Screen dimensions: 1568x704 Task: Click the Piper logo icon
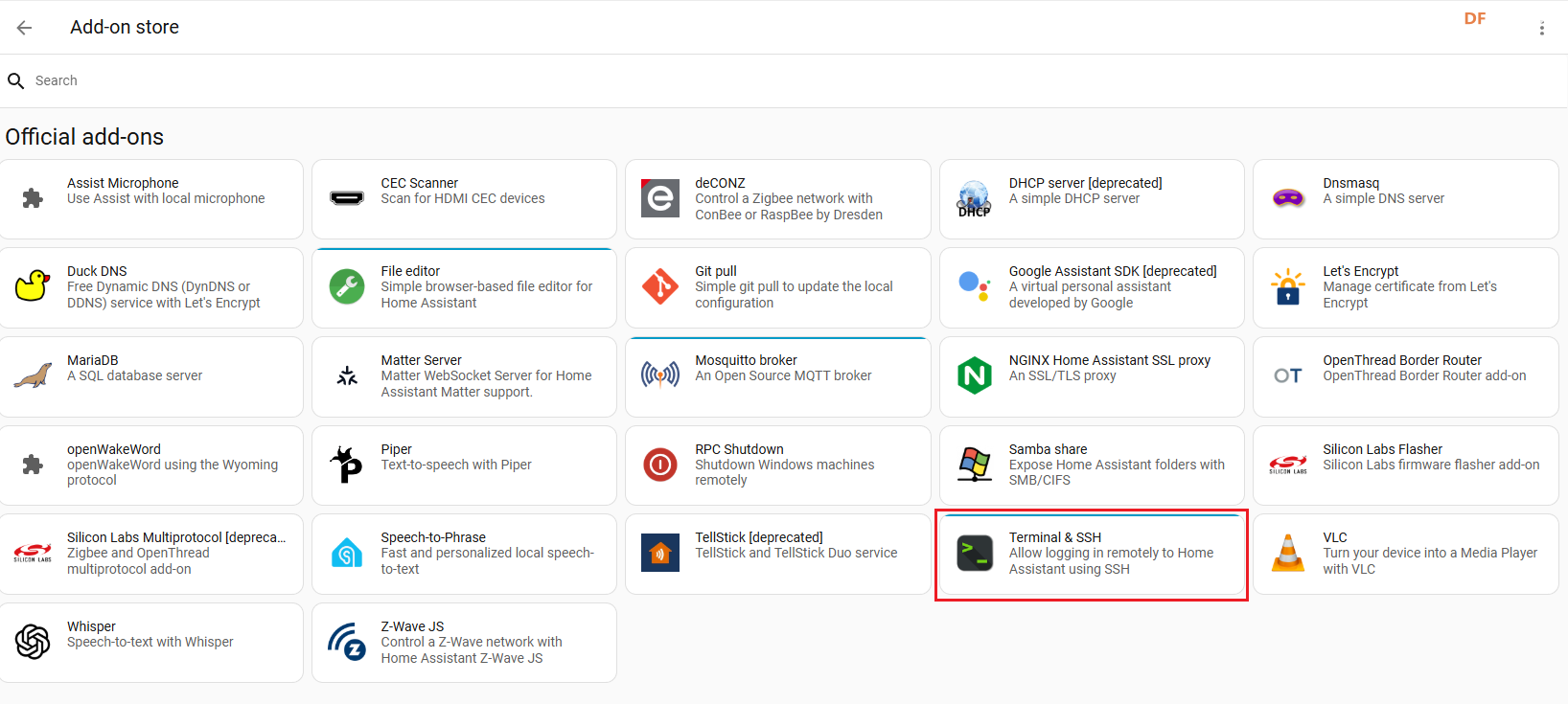[347, 465]
